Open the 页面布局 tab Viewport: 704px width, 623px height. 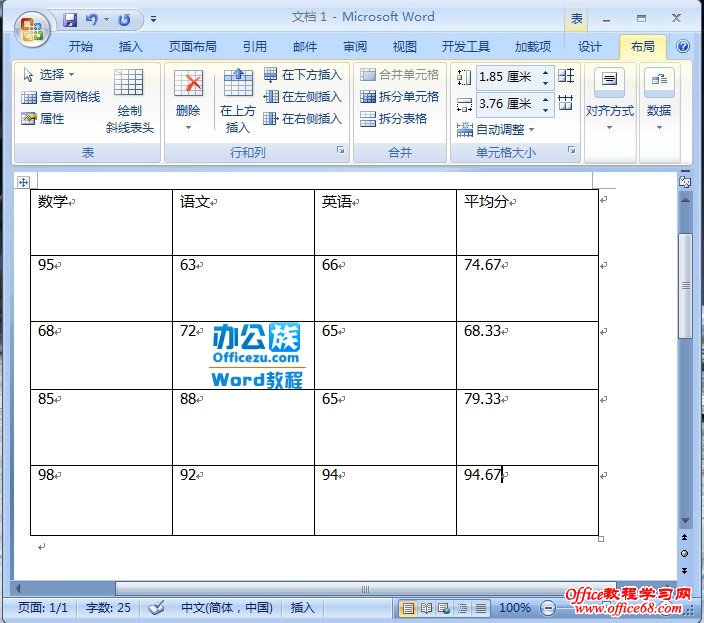193,47
